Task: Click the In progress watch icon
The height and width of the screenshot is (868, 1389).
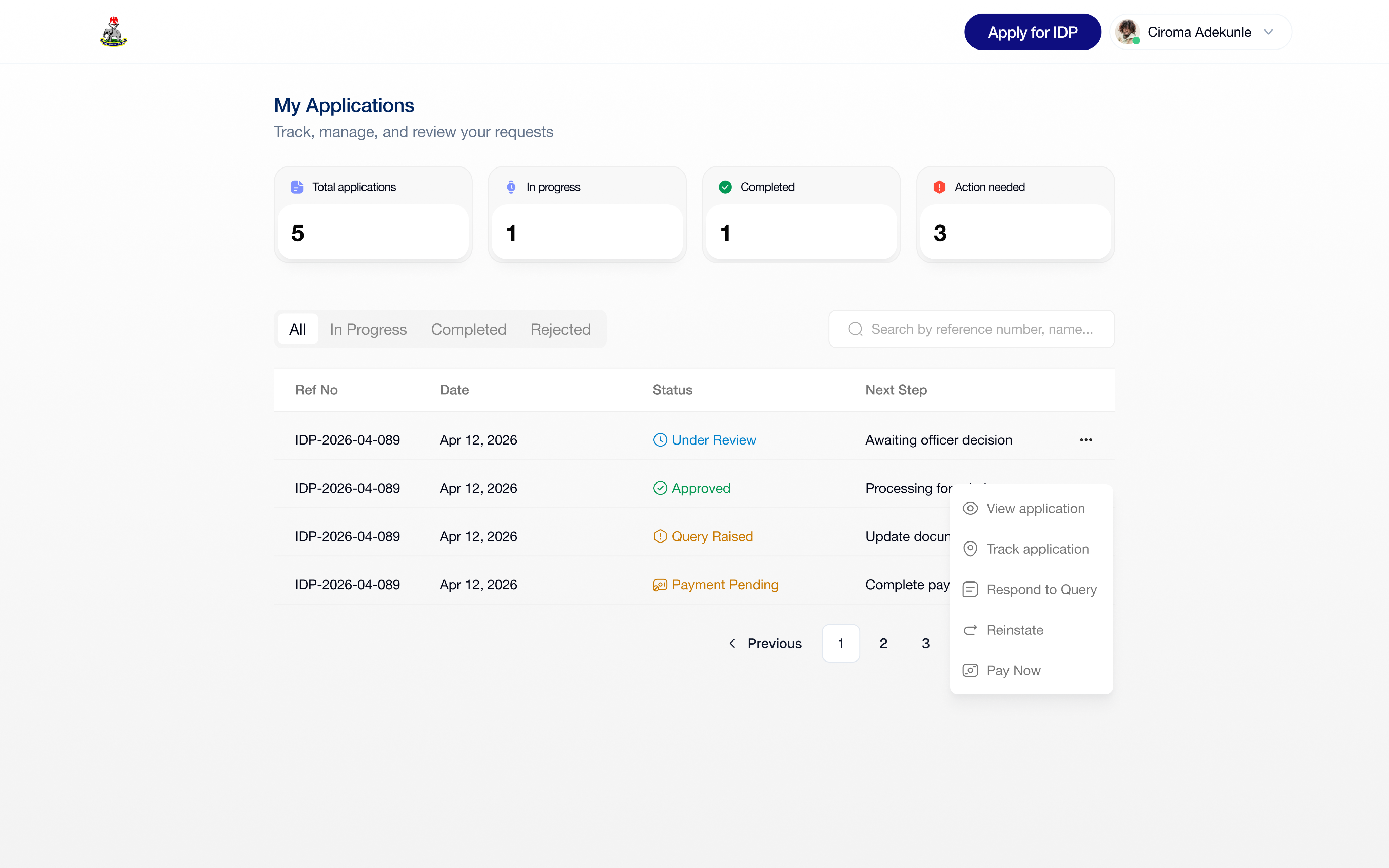Action: pos(511,187)
